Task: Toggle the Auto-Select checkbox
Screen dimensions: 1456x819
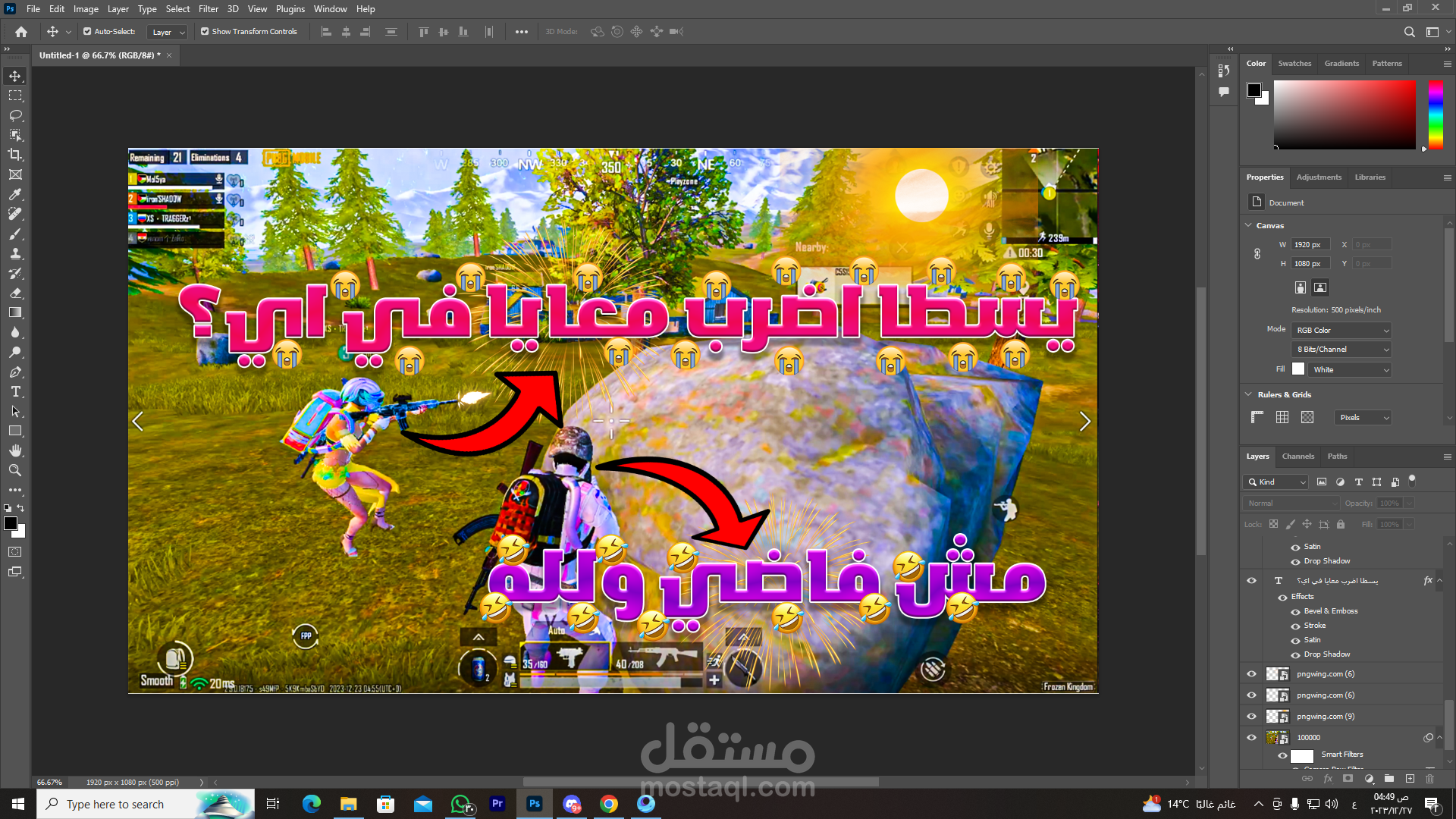Action: click(x=87, y=32)
